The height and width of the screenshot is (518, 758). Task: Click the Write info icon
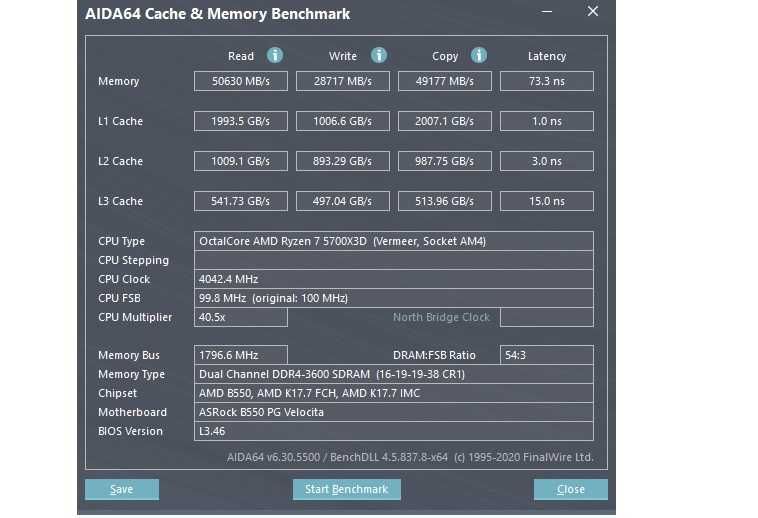[x=379, y=56]
